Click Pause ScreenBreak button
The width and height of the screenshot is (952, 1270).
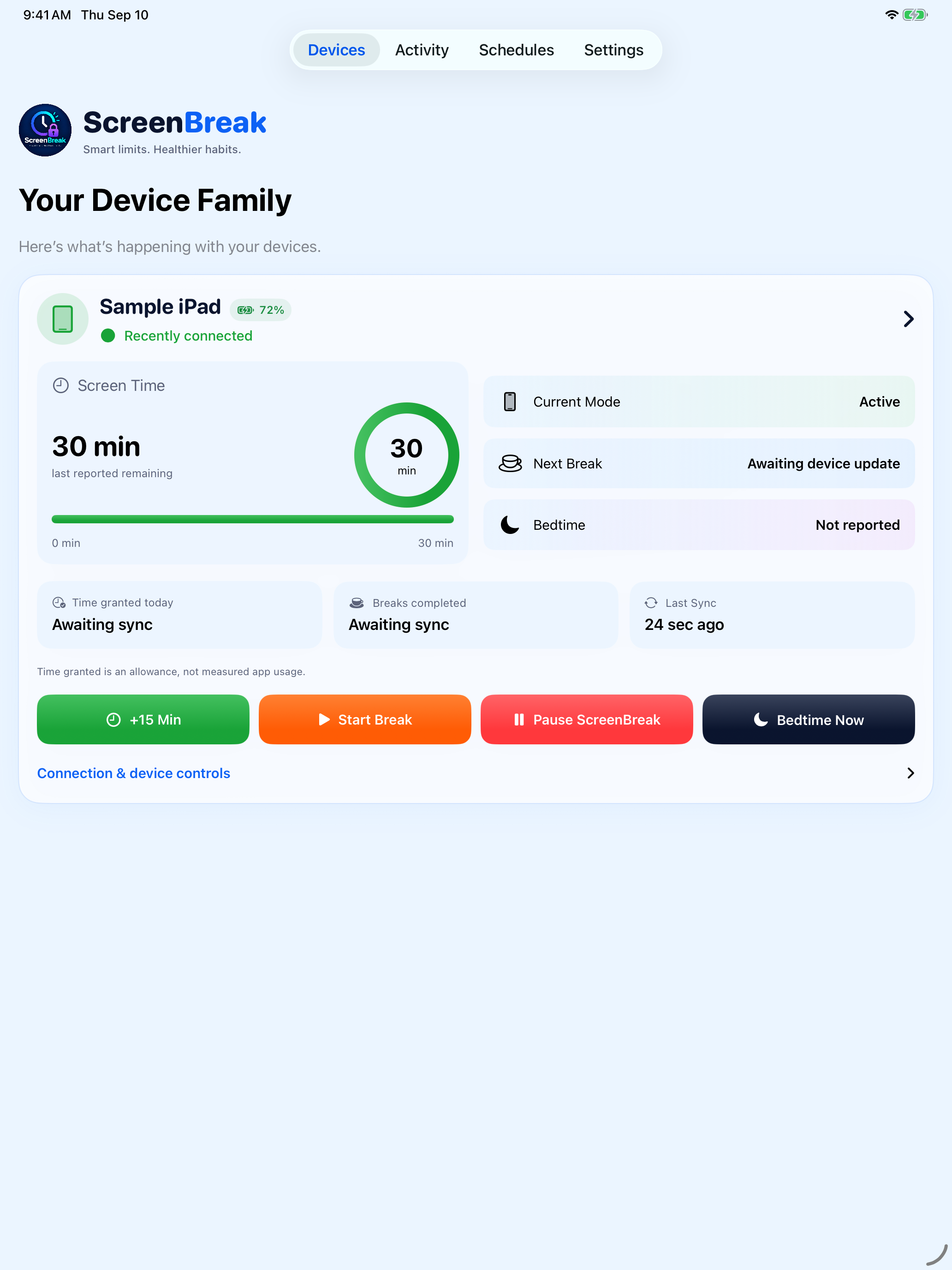click(586, 719)
